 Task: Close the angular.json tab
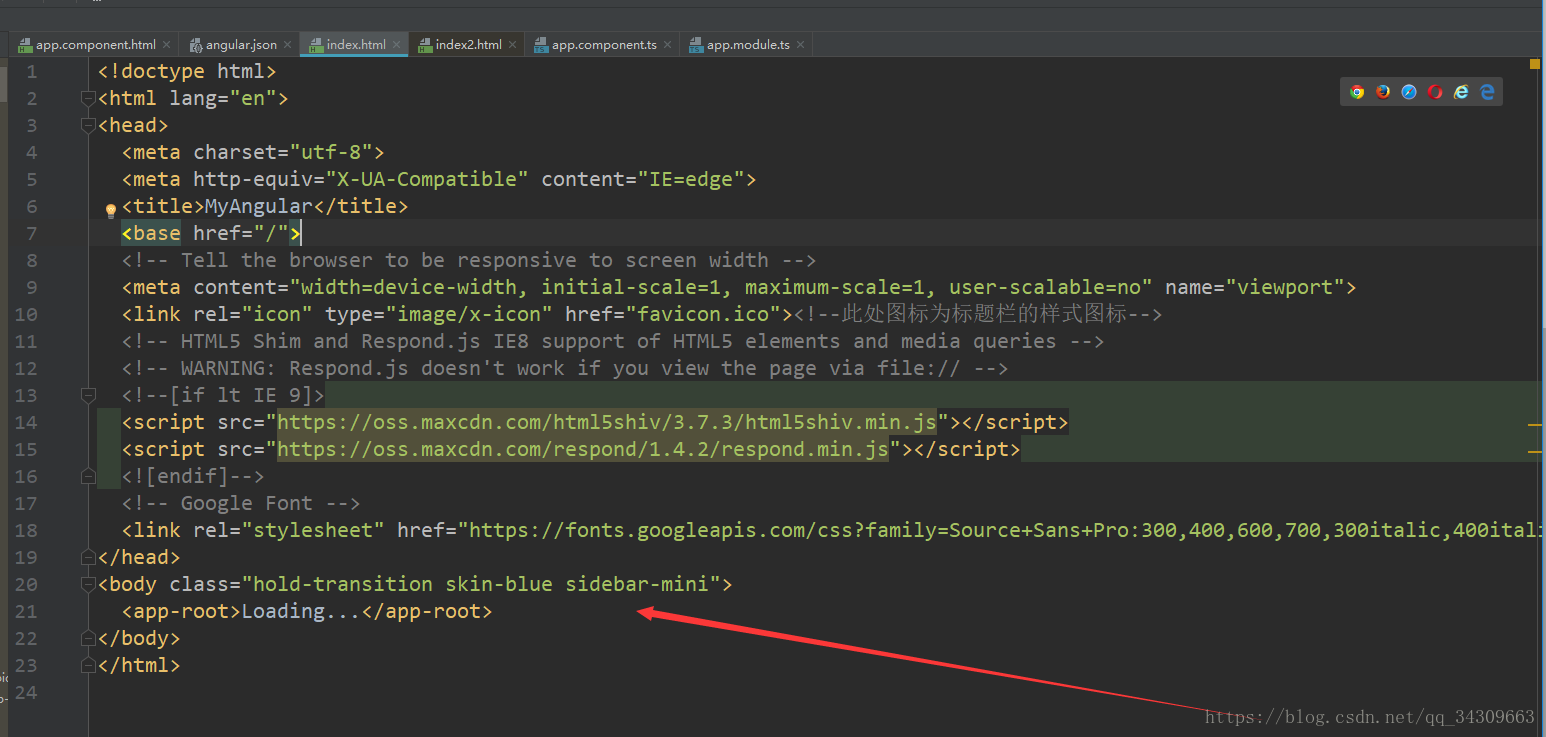(288, 45)
